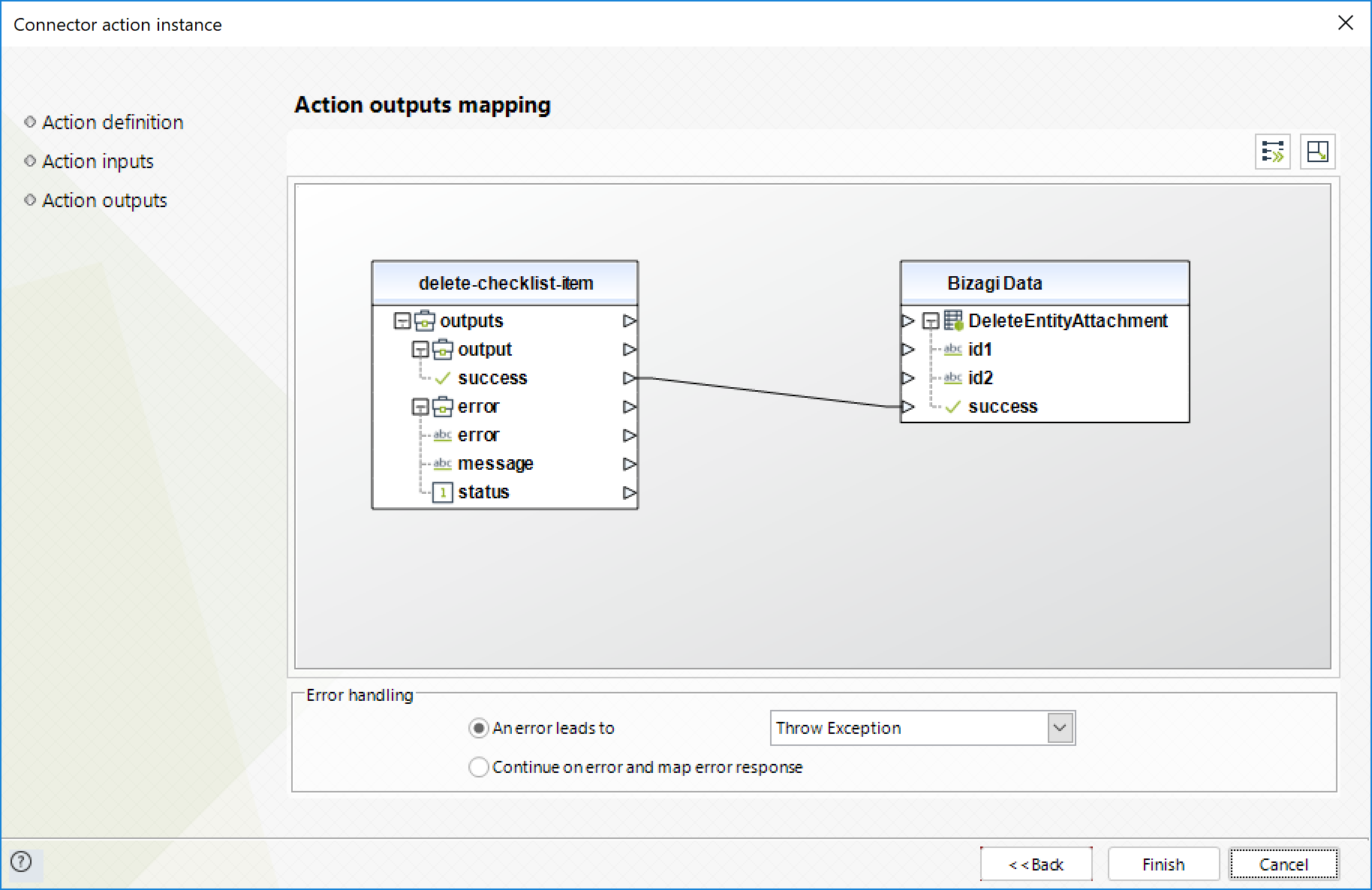1372x890 pixels.
Task: Click output connector arrow of outputs row
Action: 630,320
